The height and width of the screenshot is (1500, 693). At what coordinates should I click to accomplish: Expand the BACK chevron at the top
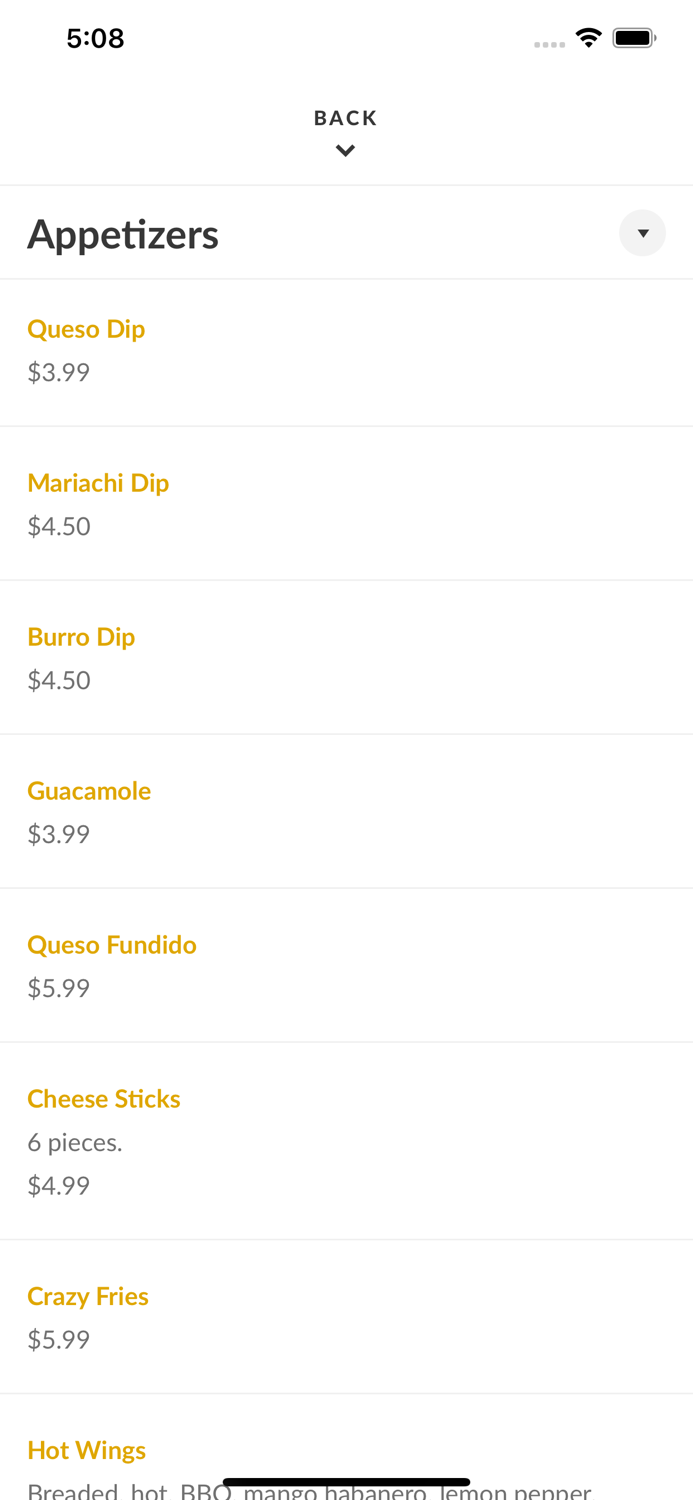point(345,149)
